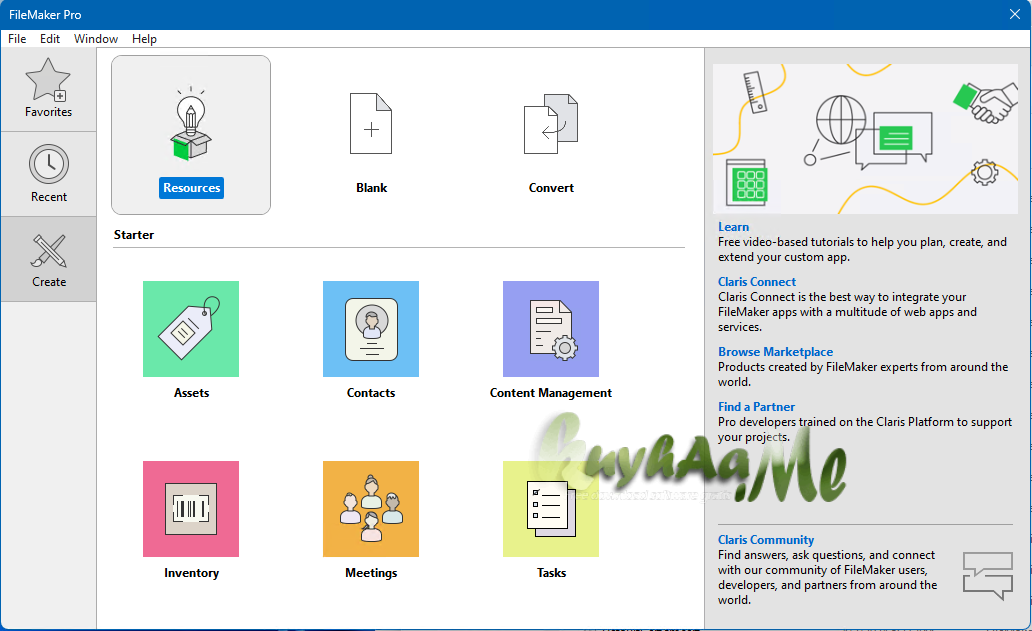
Task: Click the Browse Marketplace link
Action: click(x=775, y=352)
